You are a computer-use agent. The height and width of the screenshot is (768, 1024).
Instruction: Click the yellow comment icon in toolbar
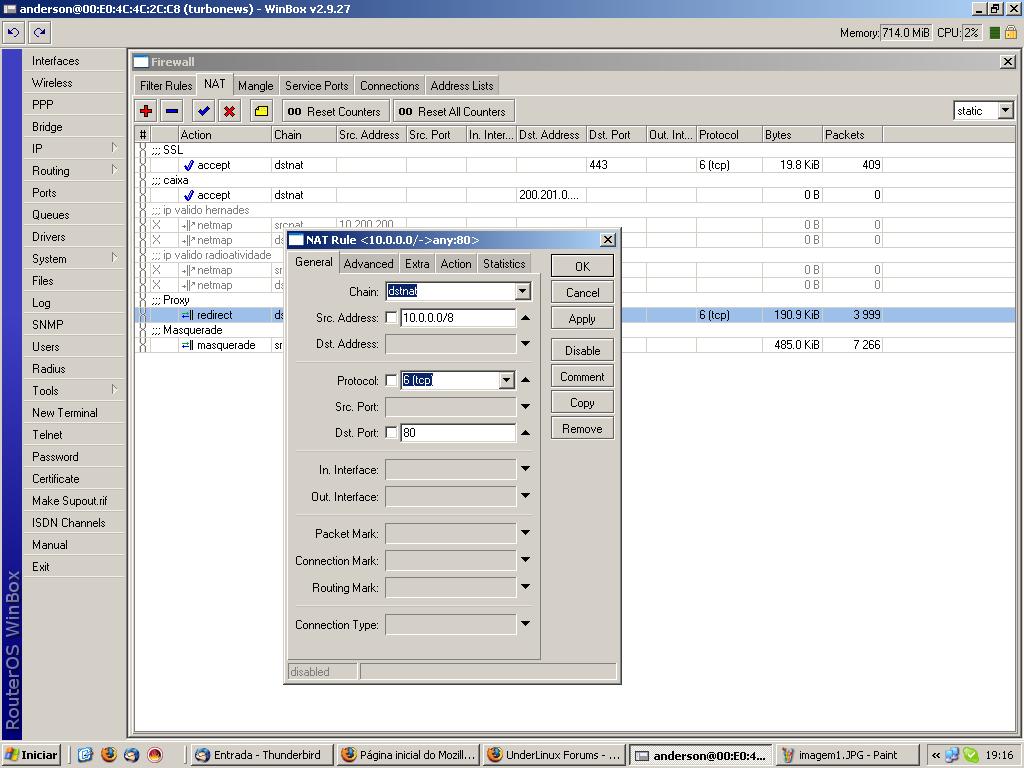pyautogui.click(x=261, y=111)
